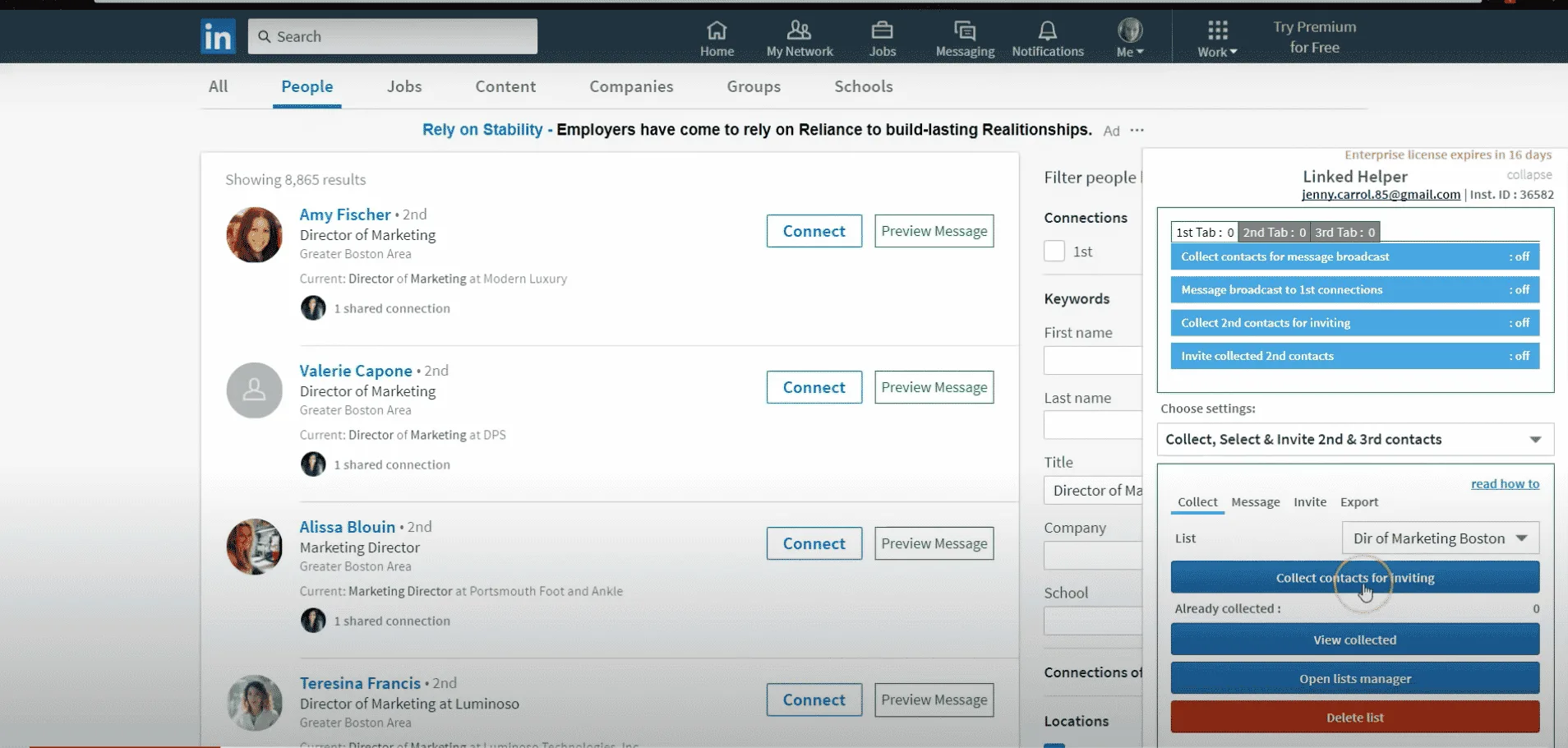Open the Dir of Marketing Boston list dropdown
This screenshot has height=748, width=1568.
(1440, 538)
